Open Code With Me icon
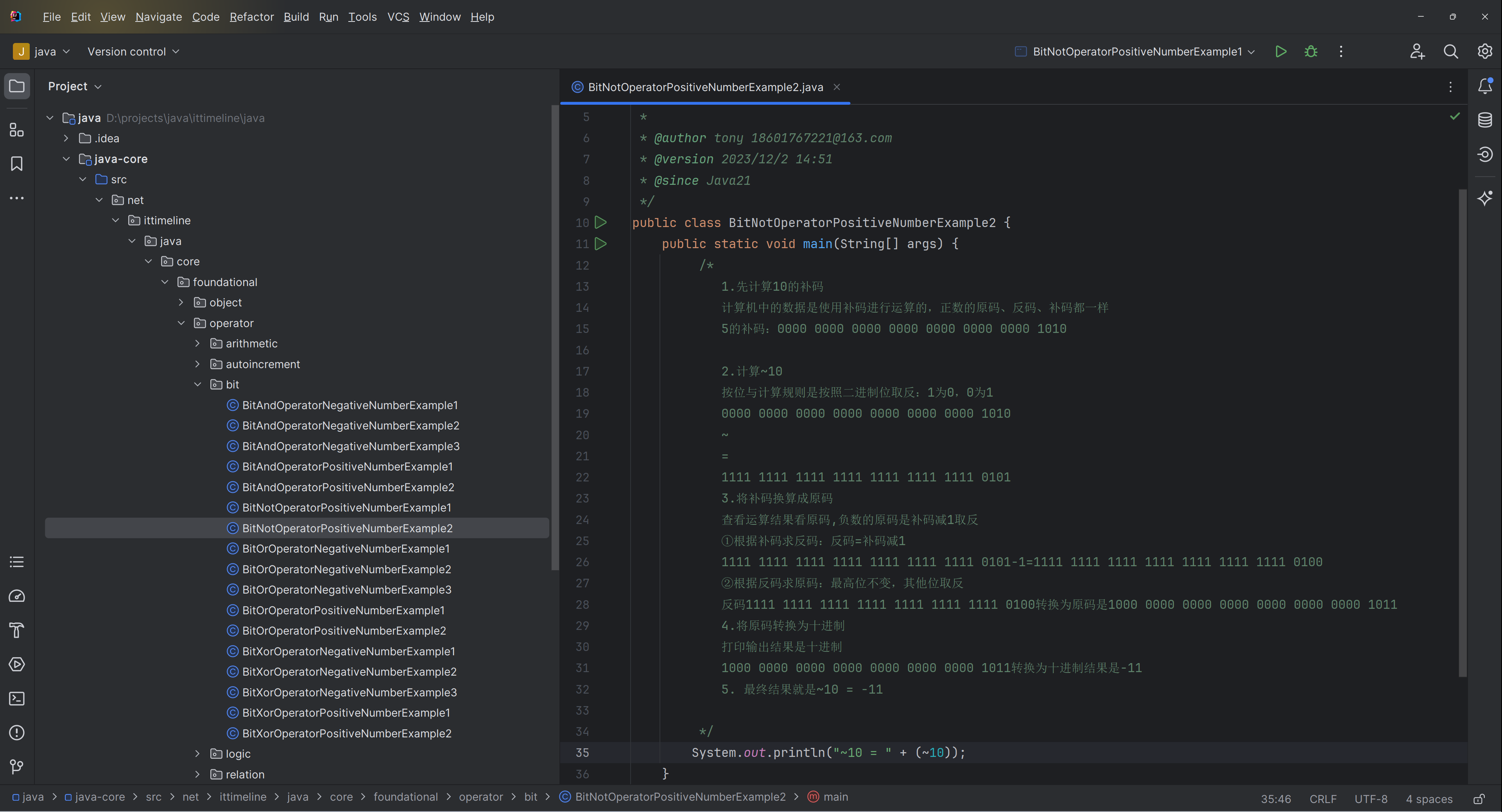This screenshot has width=1502, height=812. pyautogui.click(x=1418, y=51)
